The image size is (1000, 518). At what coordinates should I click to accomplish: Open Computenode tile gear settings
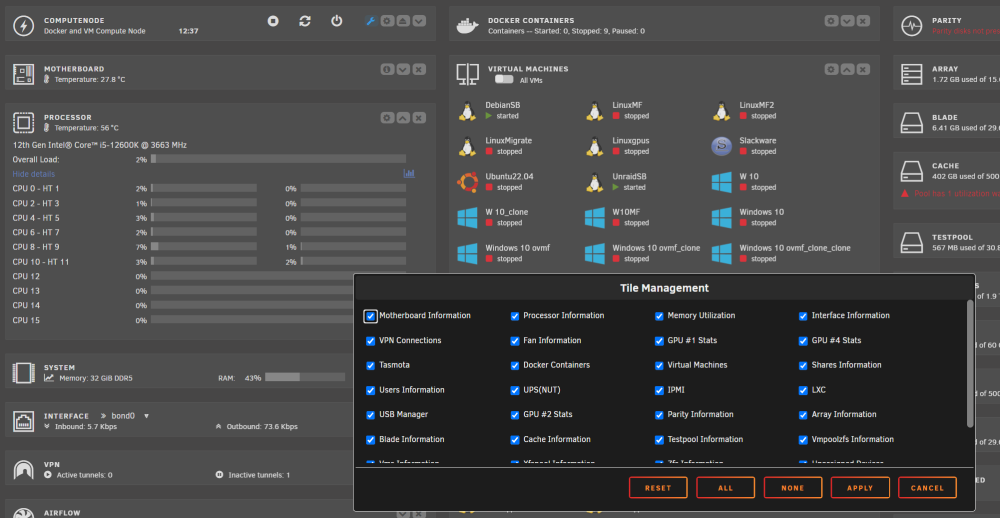tap(387, 21)
